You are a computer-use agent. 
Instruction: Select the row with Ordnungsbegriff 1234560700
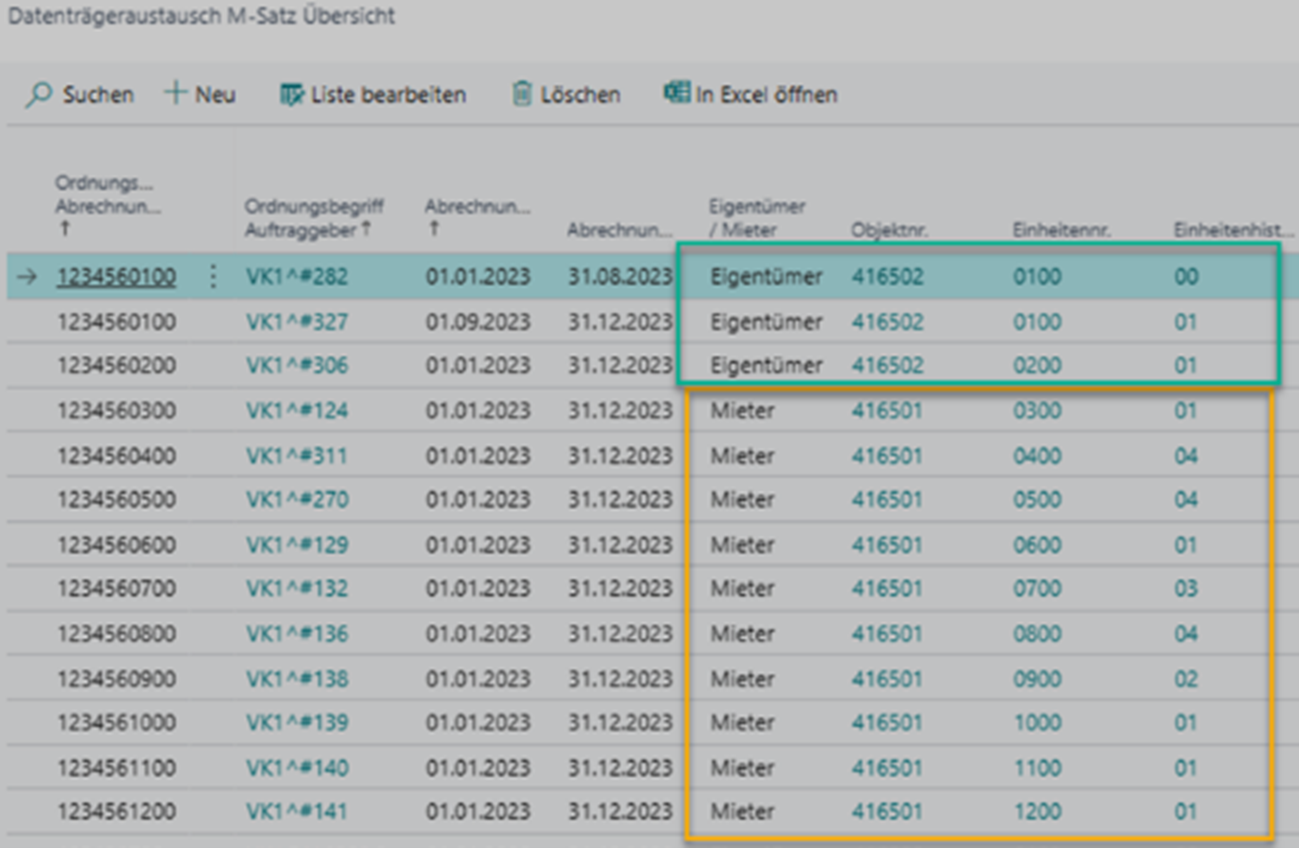point(116,589)
